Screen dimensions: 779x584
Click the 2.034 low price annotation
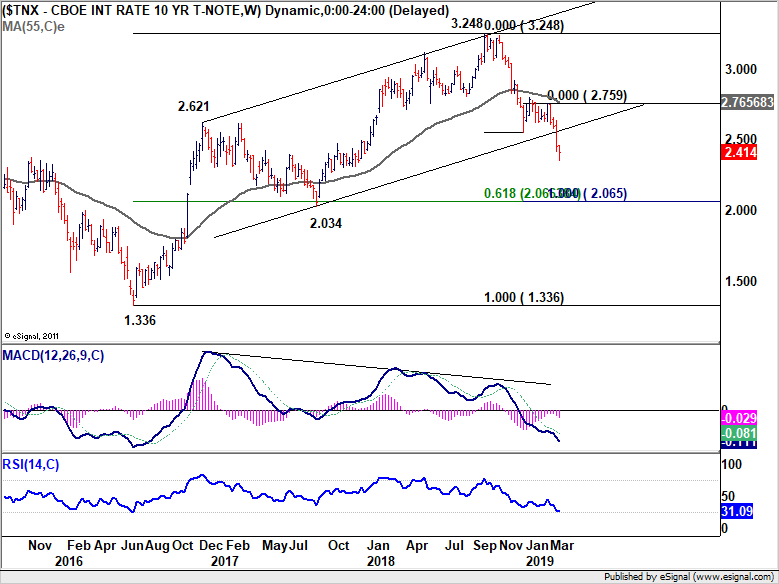(326, 223)
